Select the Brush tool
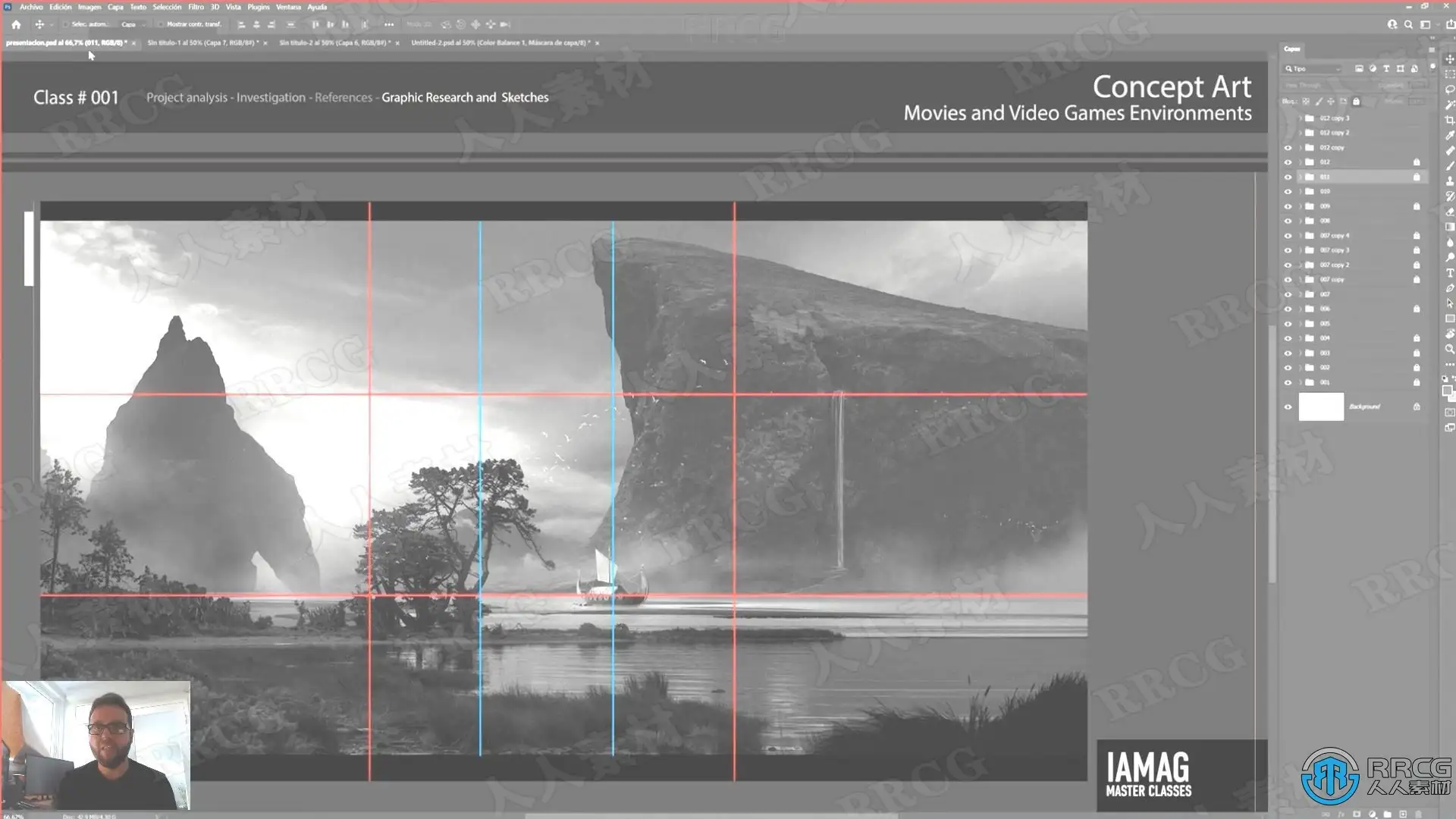The height and width of the screenshot is (819, 1456). pyautogui.click(x=1450, y=166)
